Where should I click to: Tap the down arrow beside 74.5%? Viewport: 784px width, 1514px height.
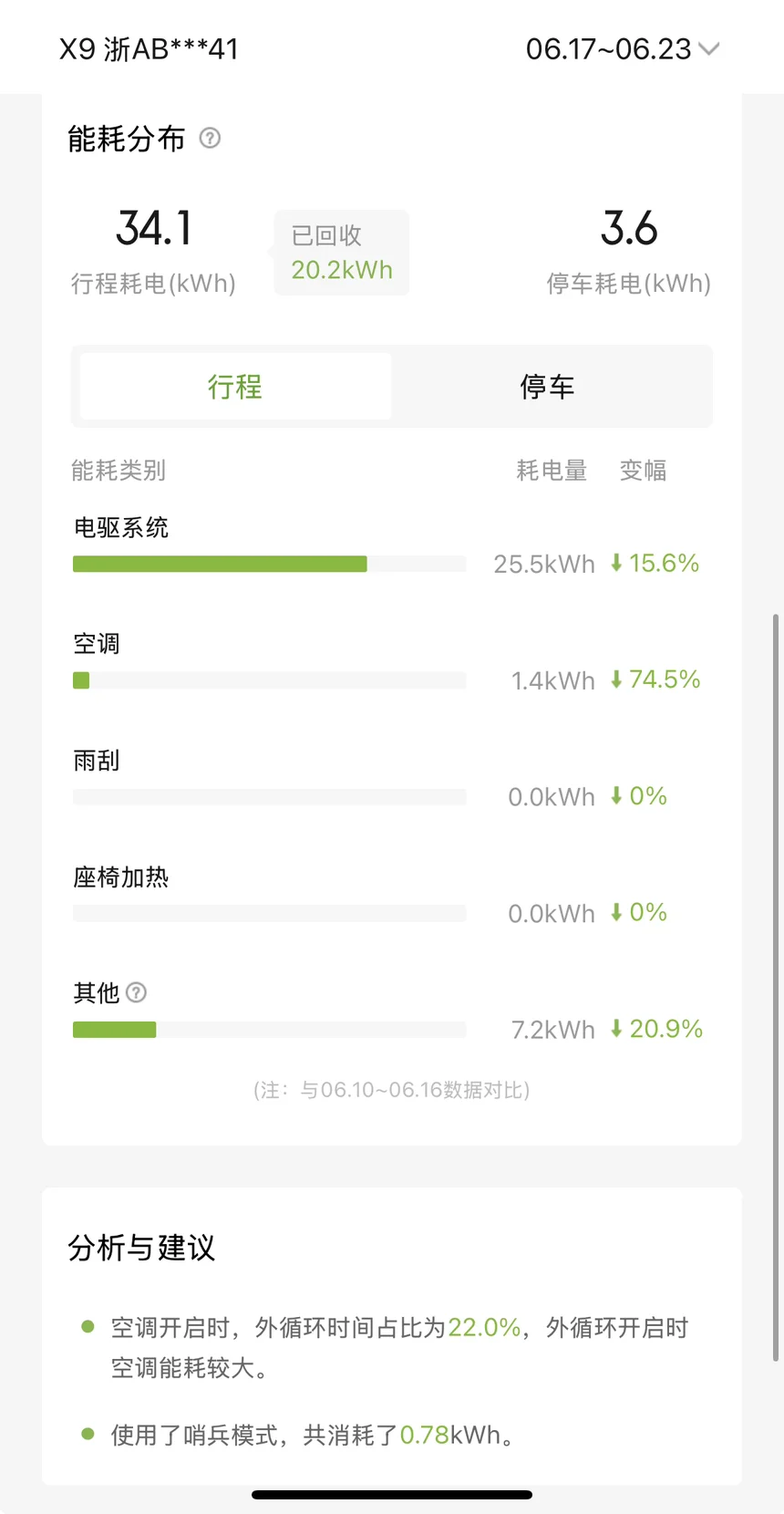click(x=616, y=679)
